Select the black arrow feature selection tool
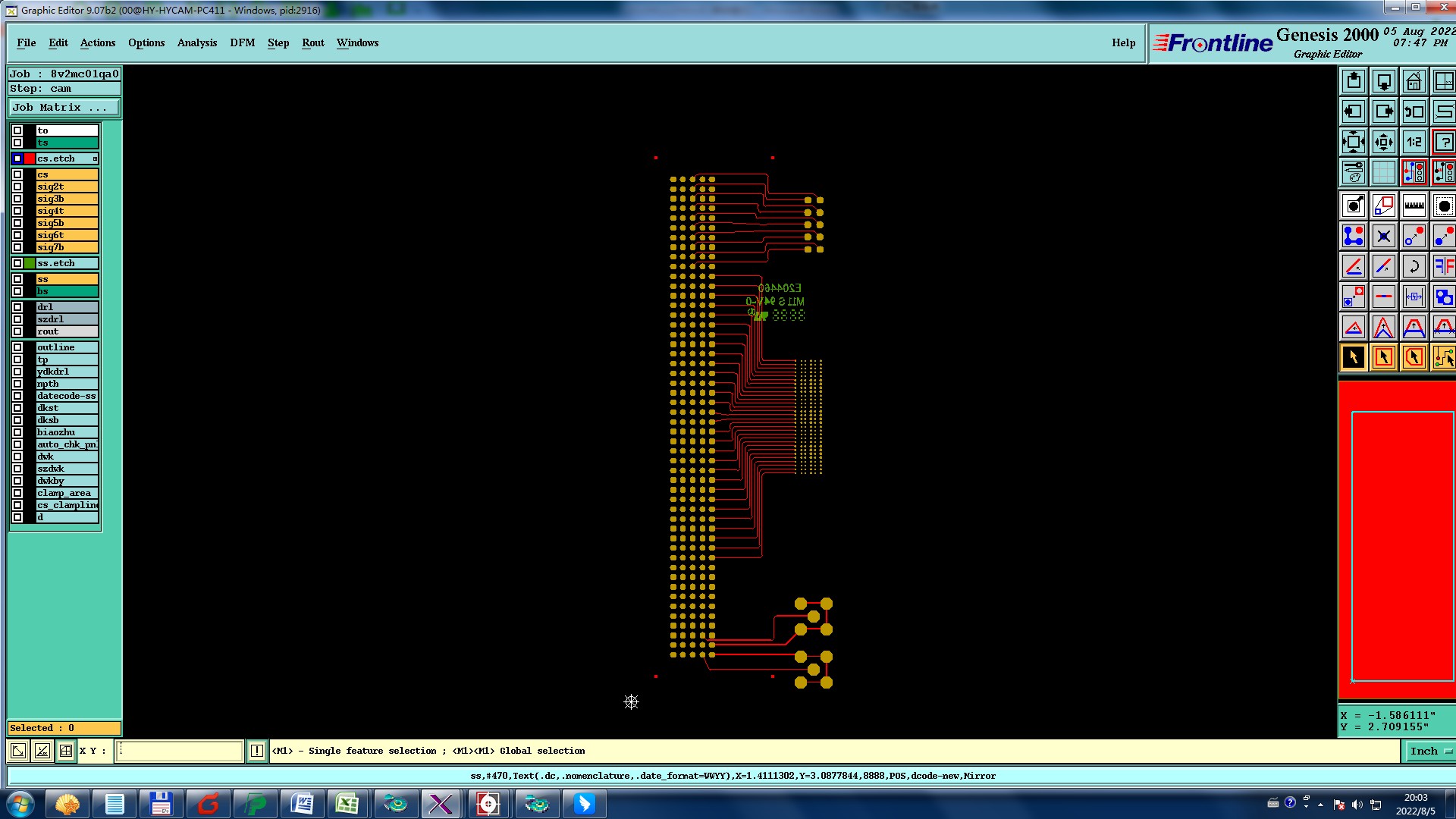The width and height of the screenshot is (1456, 819). click(1354, 357)
